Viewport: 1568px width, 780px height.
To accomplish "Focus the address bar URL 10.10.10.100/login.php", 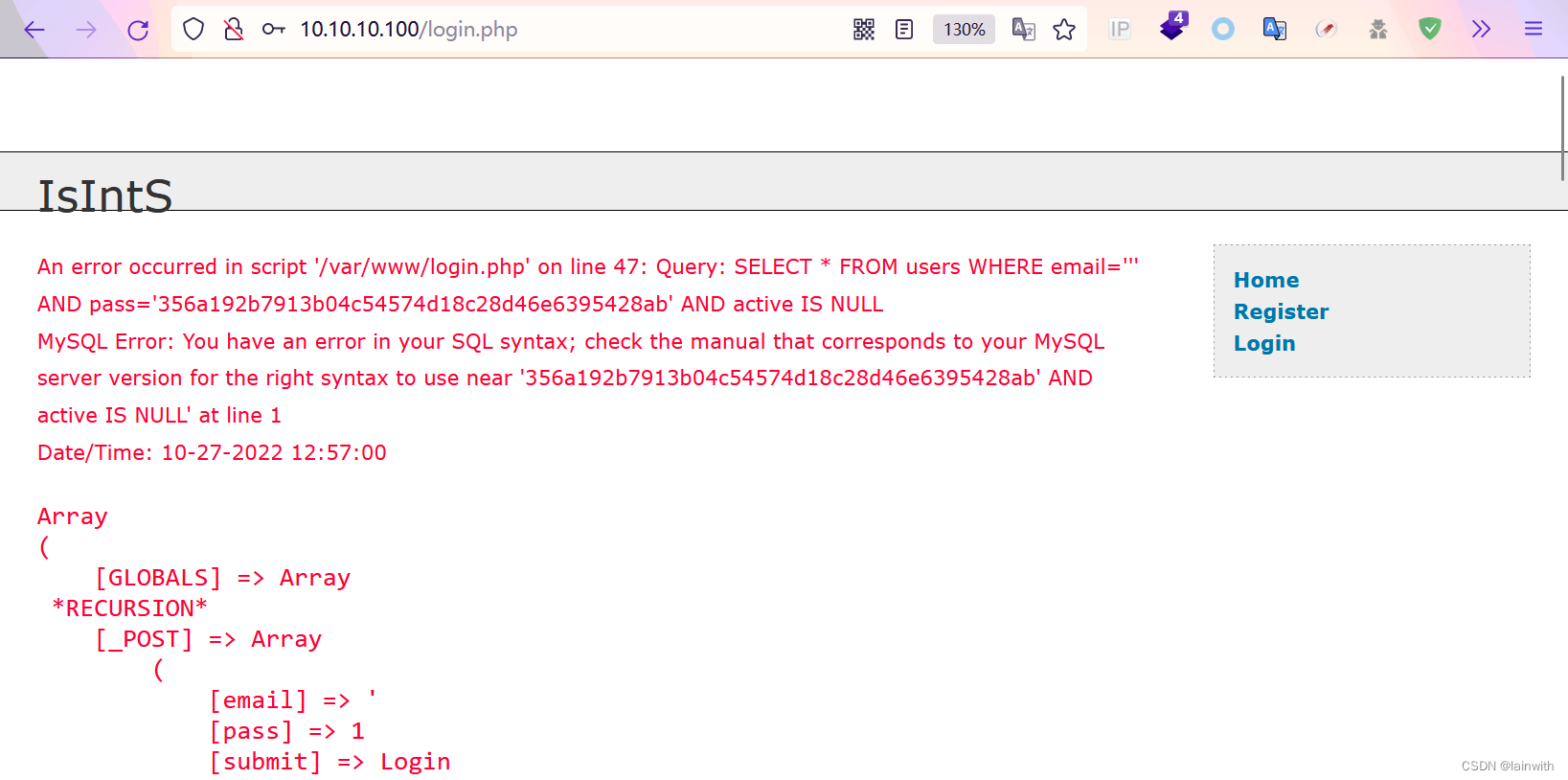I will (x=408, y=30).
